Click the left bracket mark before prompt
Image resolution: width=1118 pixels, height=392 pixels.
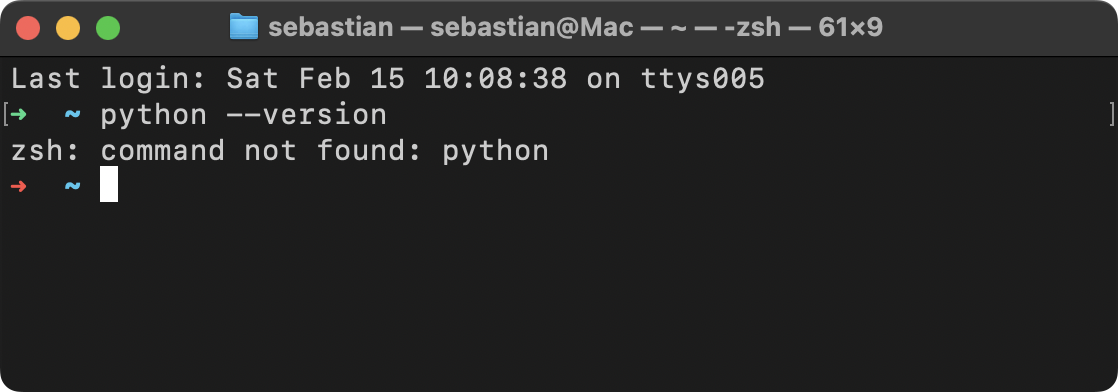(x=6, y=115)
